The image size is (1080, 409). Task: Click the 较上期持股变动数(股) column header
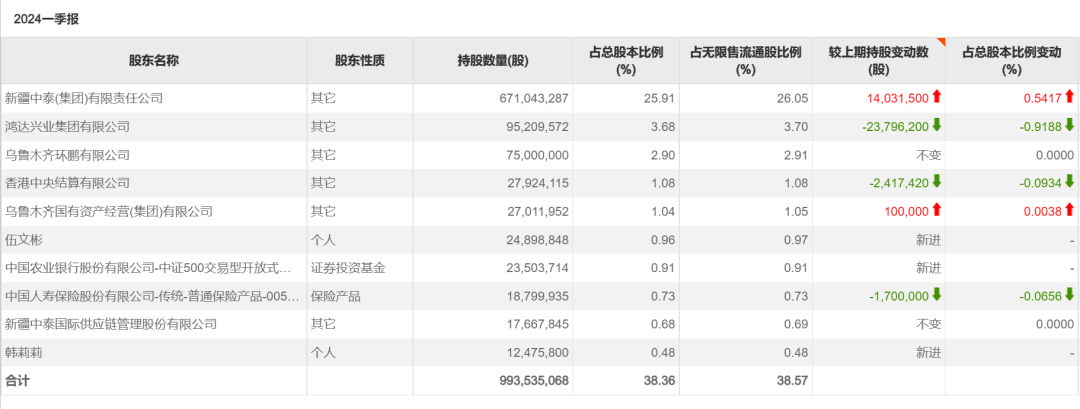[879, 61]
